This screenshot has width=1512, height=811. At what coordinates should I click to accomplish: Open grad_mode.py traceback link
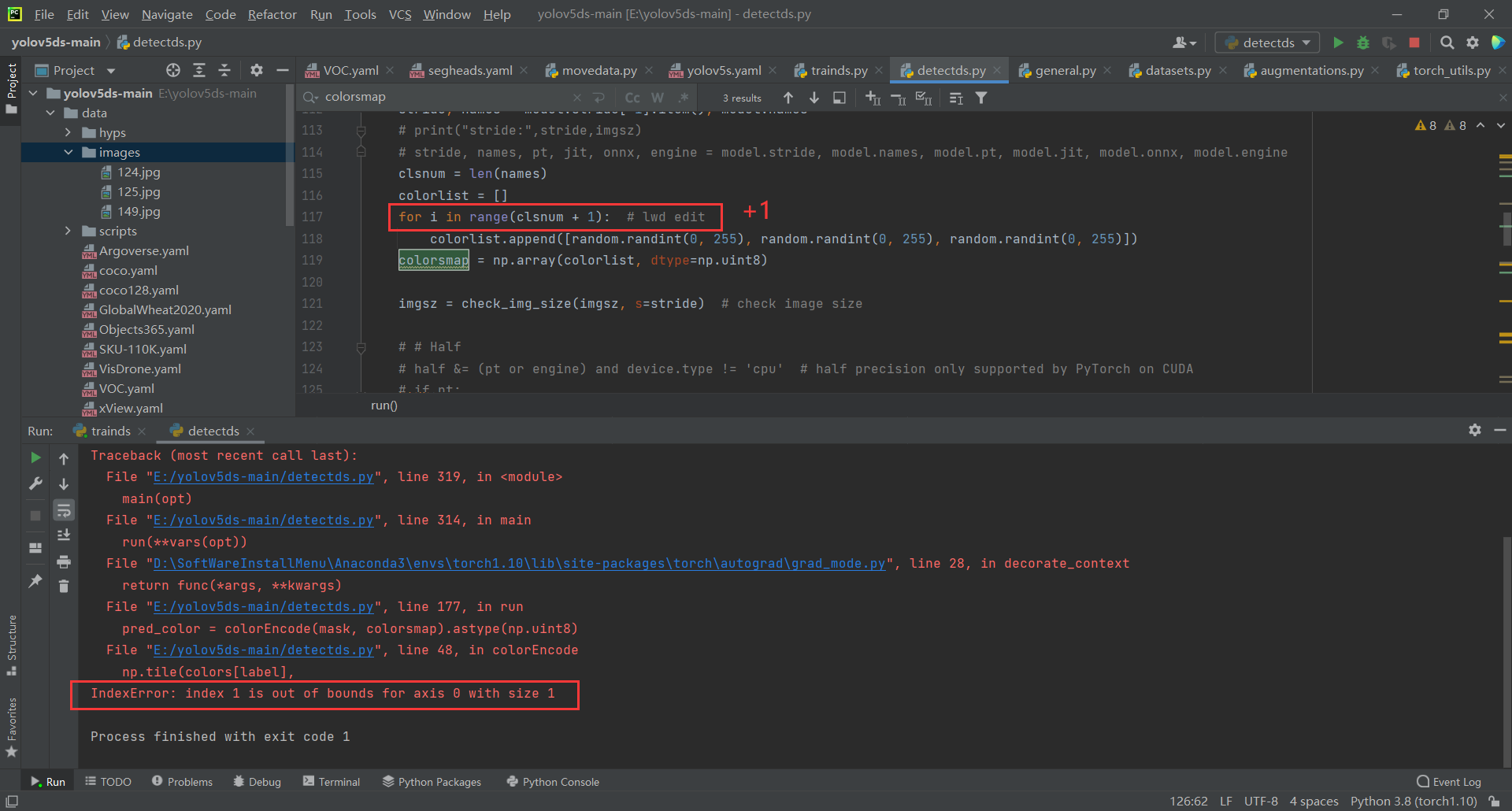click(x=520, y=564)
